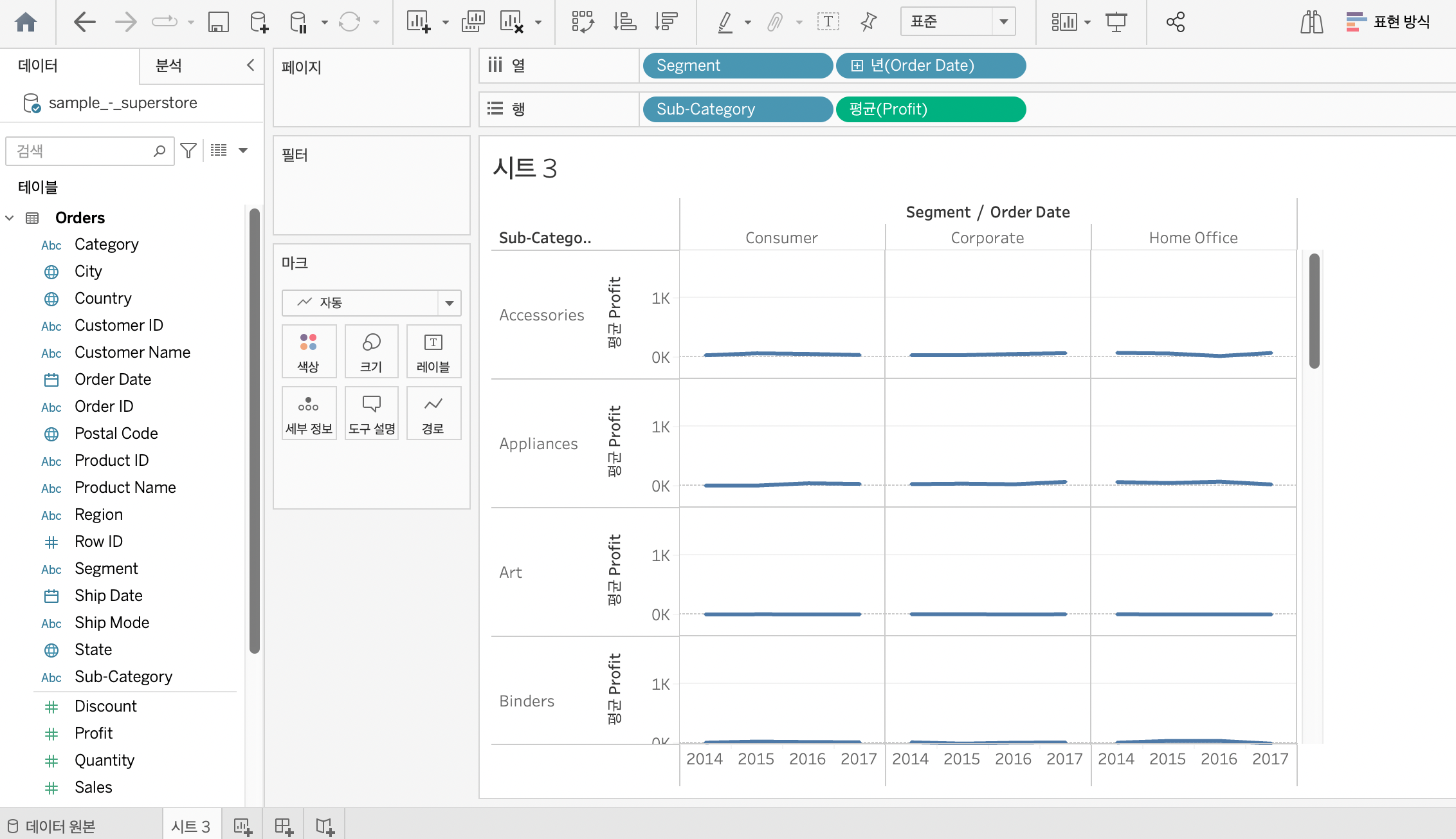The image size is (1456, 839).
Task: Click the add new data source icon
Action: [x=259, y=23]
